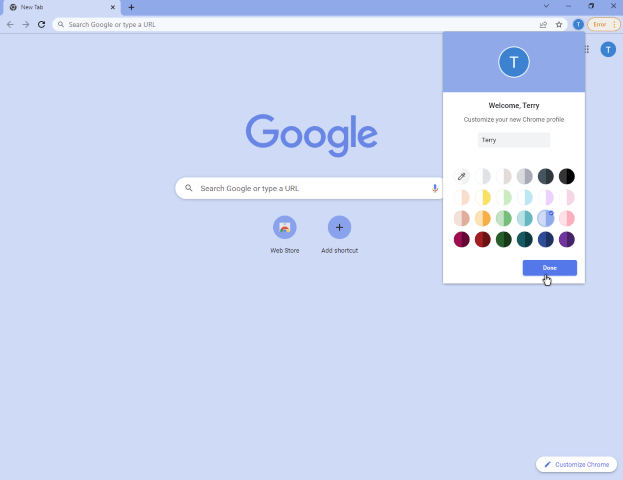This screenshot has width=623, height=480.
Task: Go back with the back arrow
Action: (x=10, y=25)
